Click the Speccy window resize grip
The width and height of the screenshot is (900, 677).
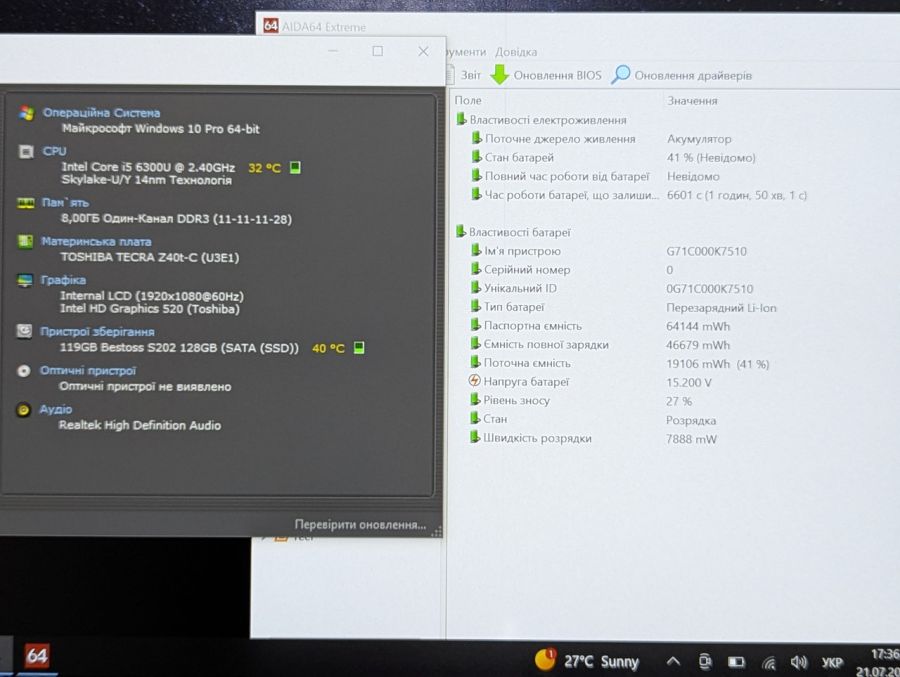pos(437,532)
